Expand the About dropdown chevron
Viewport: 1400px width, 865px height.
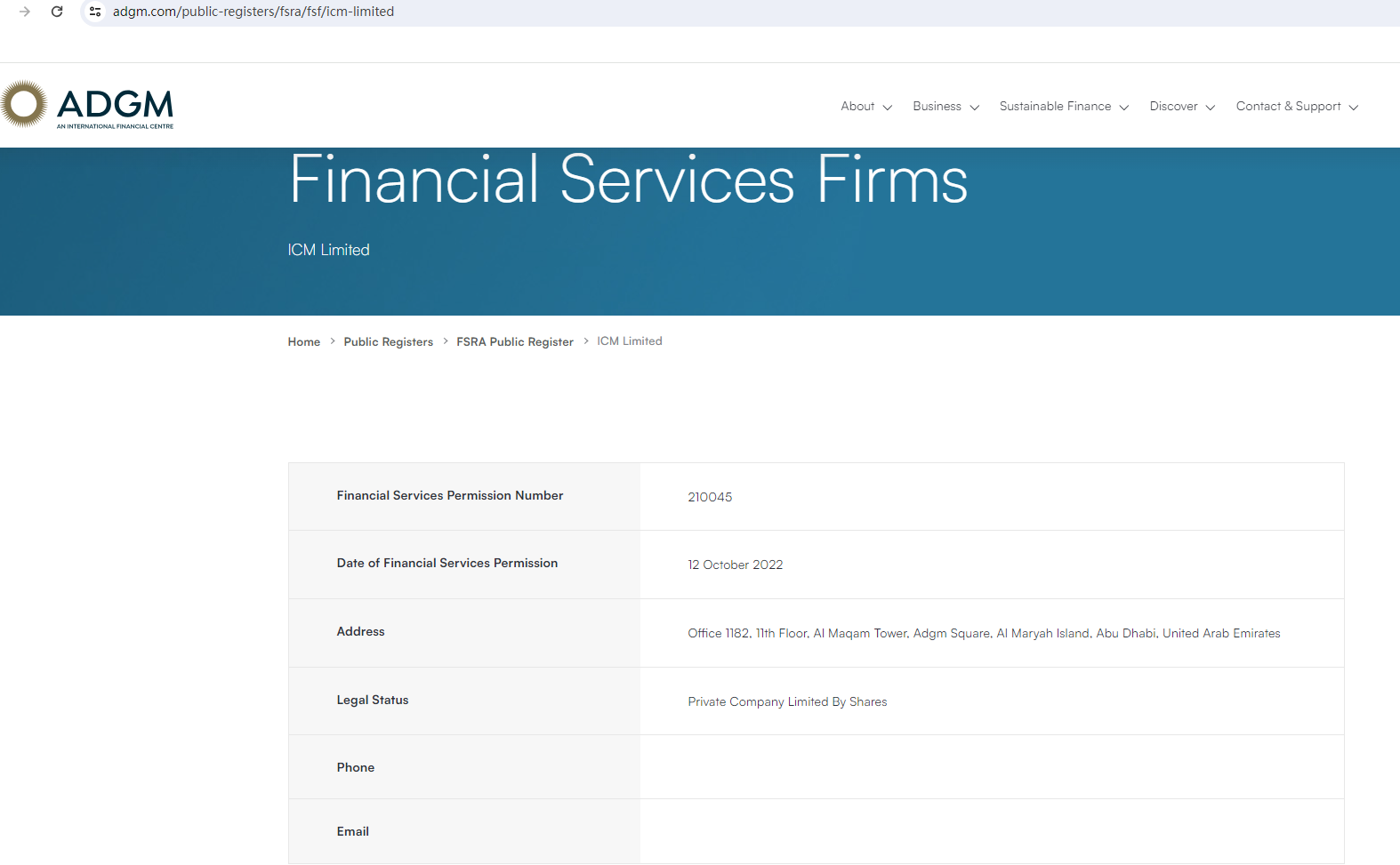point(887,108)
